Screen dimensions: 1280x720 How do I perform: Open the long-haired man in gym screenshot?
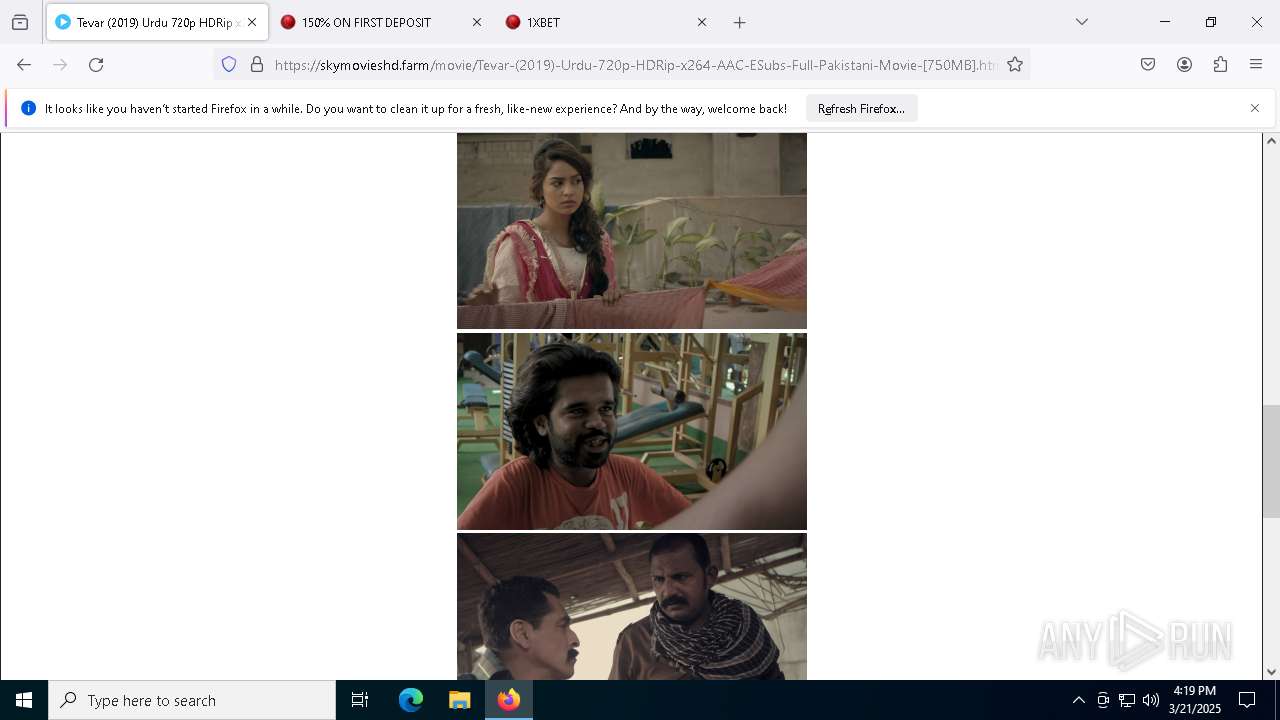point(632,431)
